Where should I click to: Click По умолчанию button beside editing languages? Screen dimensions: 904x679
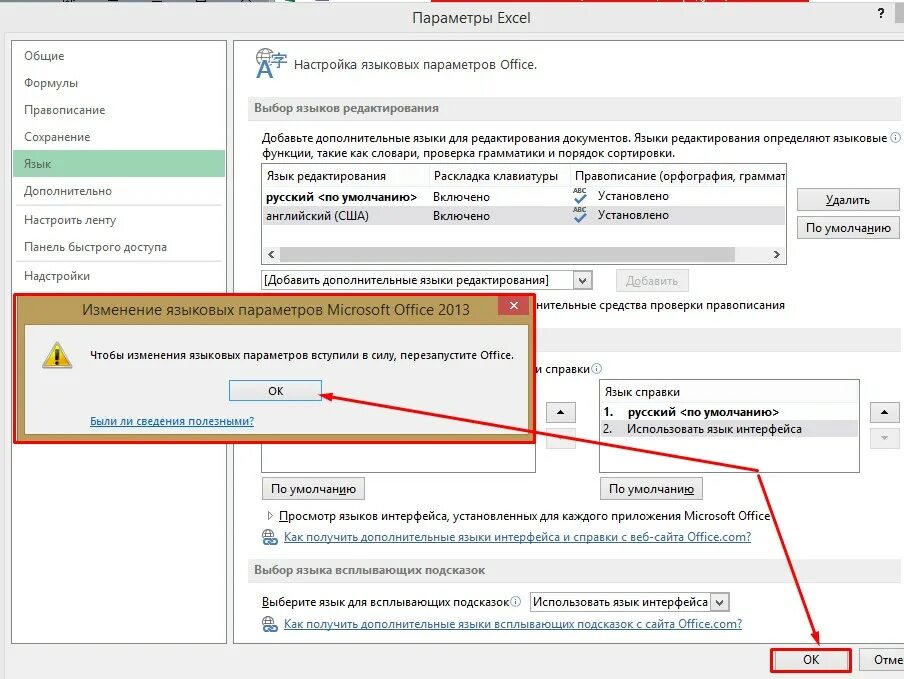(x=848, y=228)
